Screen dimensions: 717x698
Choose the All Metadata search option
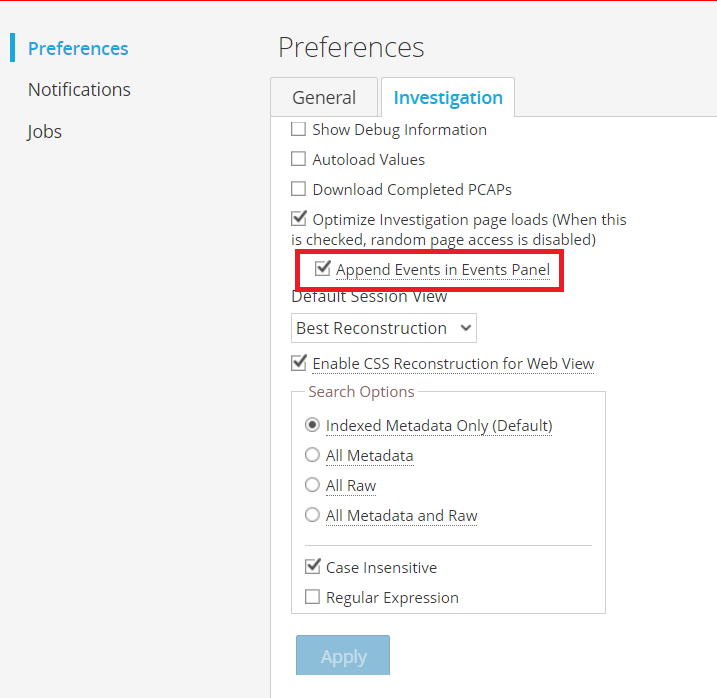point(312,455)
